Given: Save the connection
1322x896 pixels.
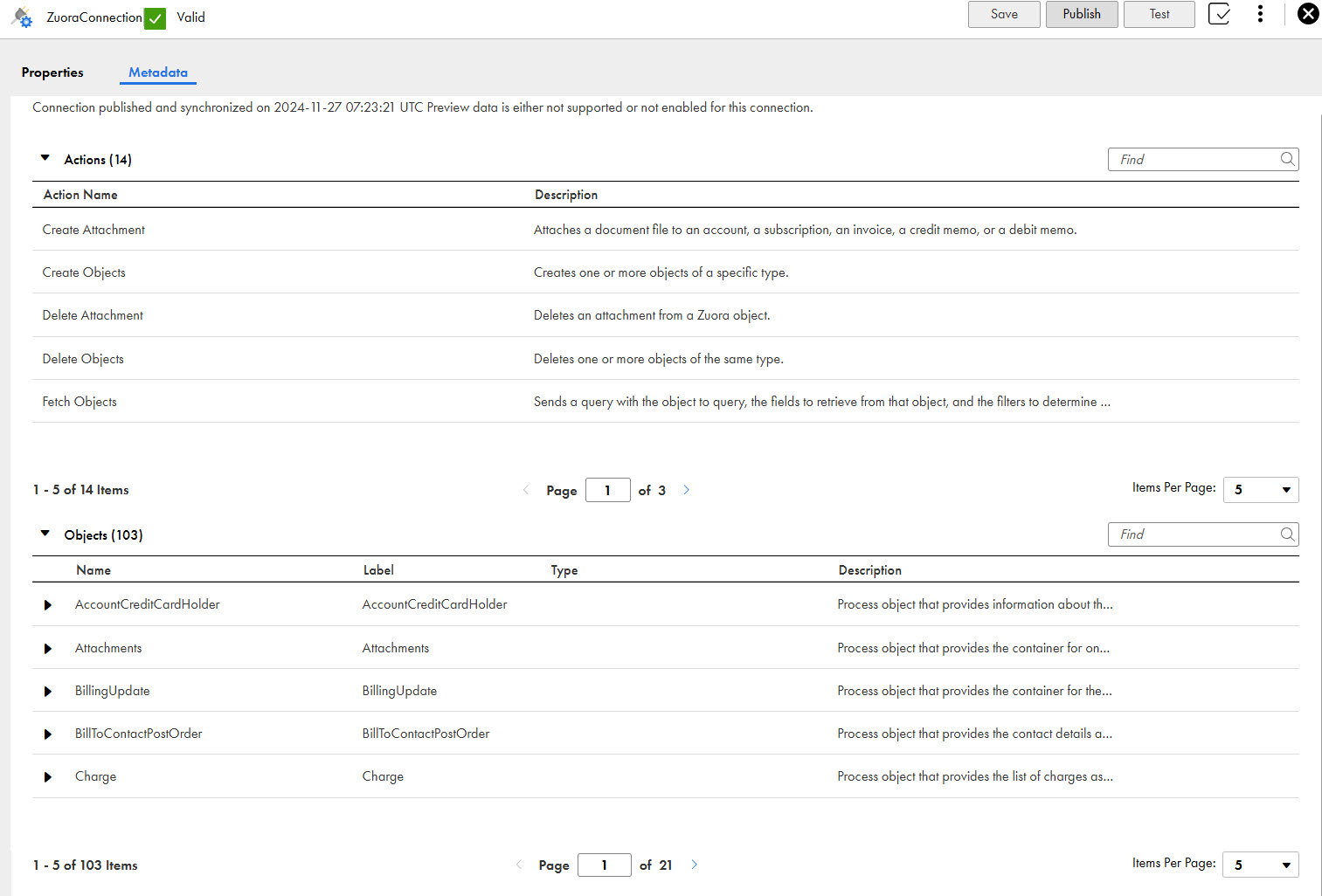Looking at the screenshot, I should click(1004, 14).
